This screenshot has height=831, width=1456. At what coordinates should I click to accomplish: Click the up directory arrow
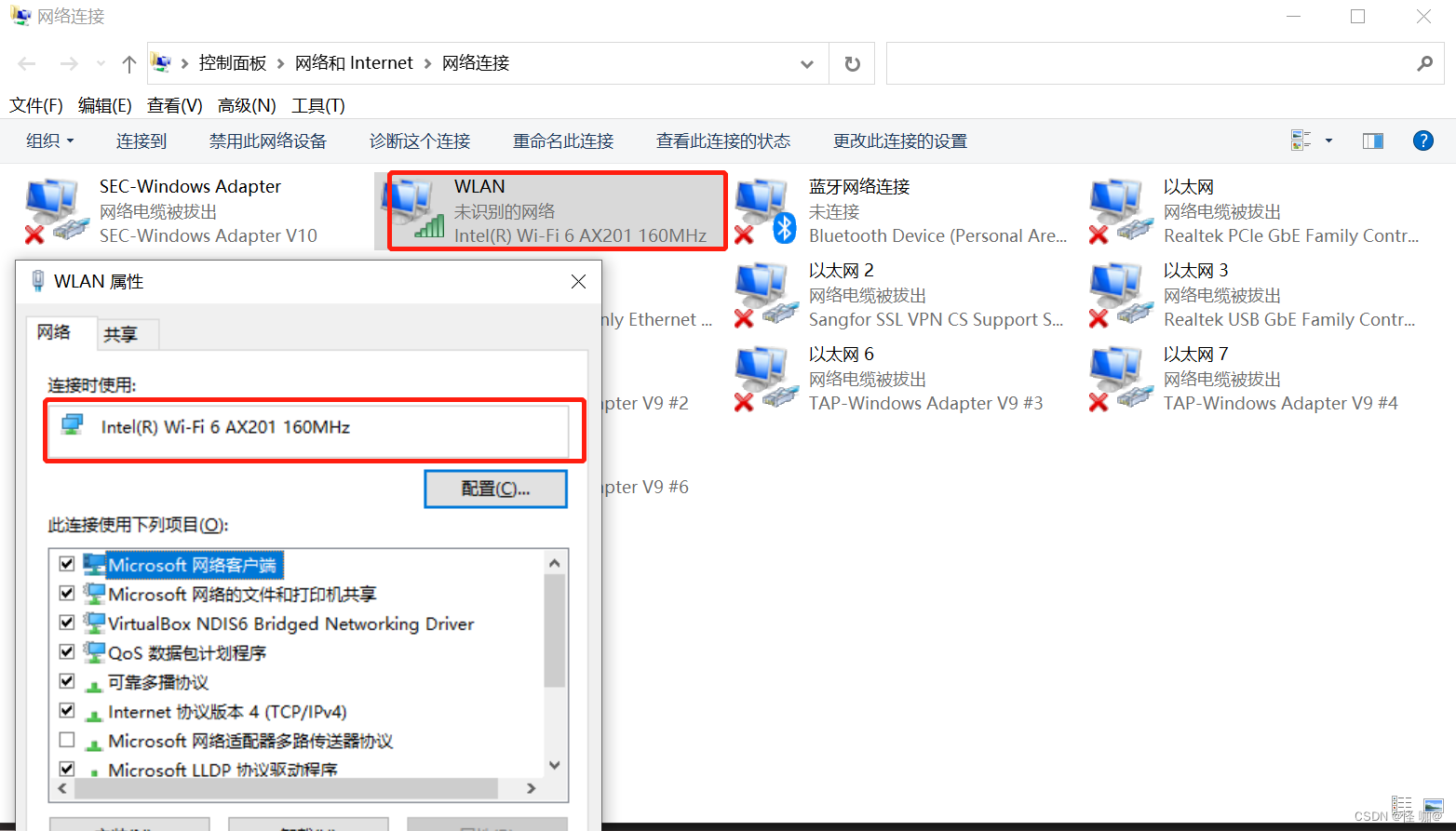(x=128, y=63)
